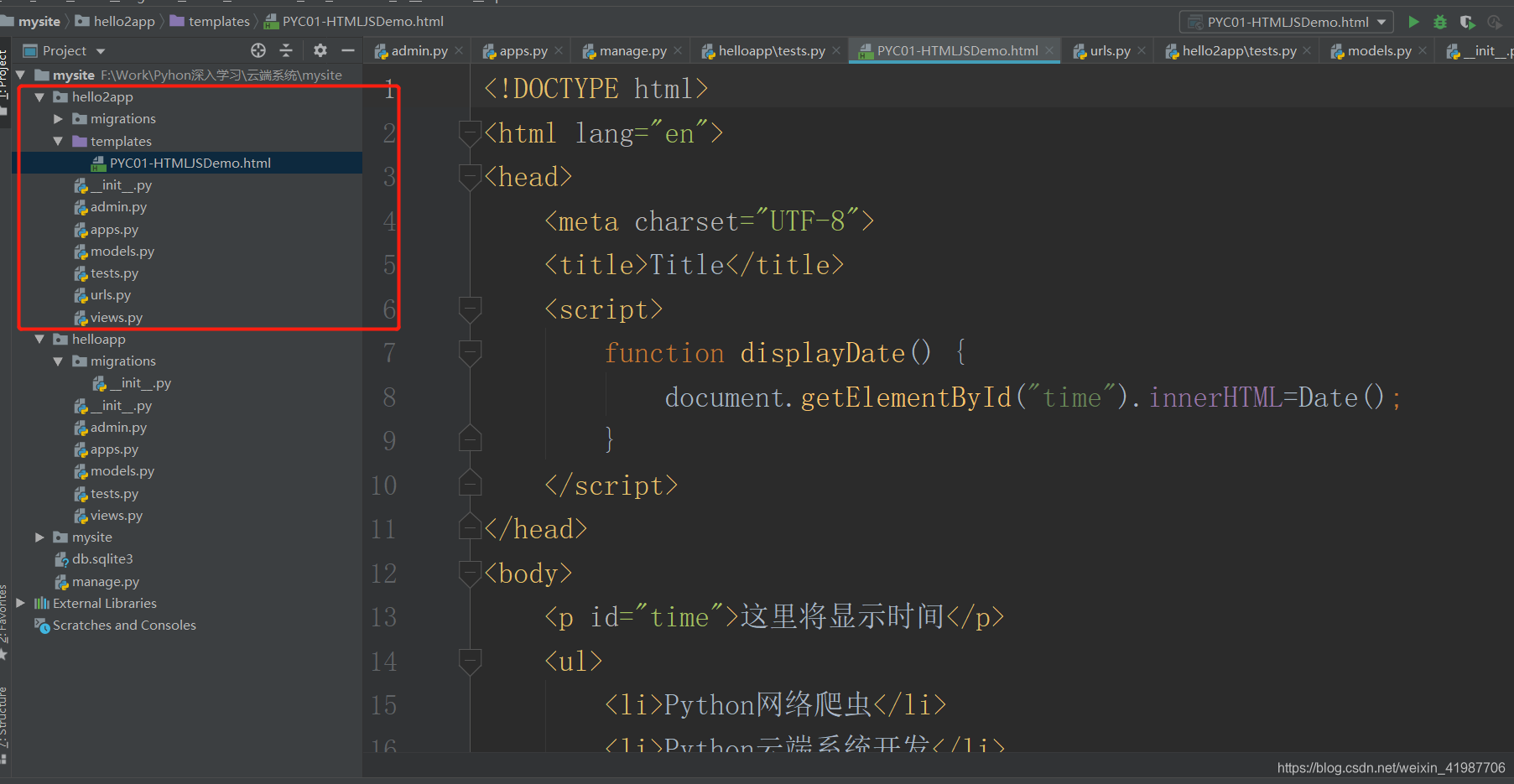
Task: Fold the script block at line 6
Action: coord(470,309)
